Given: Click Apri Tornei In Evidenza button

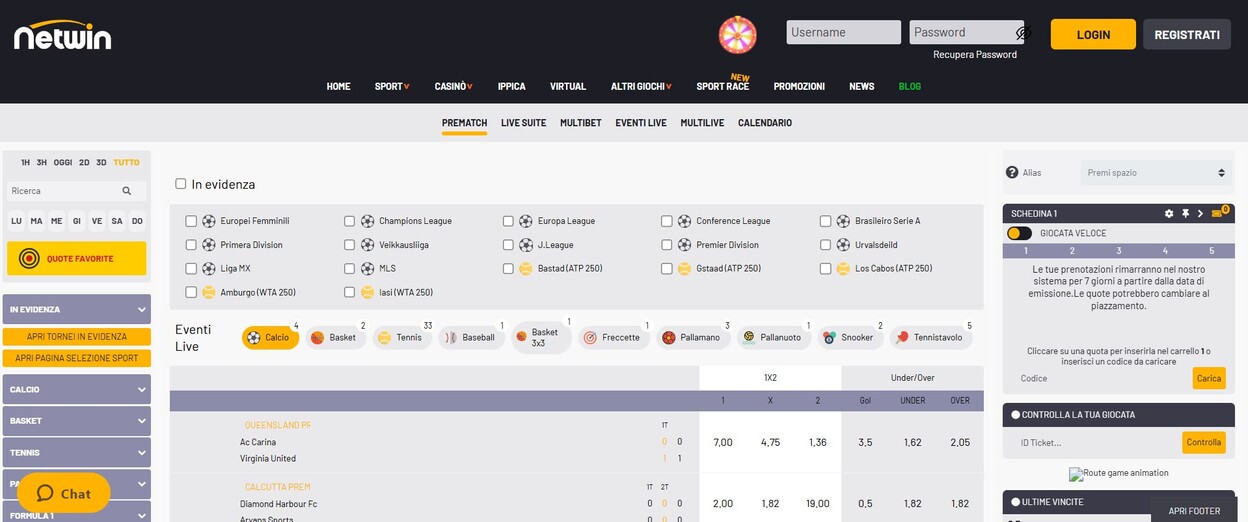Looking at the screenshot, I should point(77,337).
